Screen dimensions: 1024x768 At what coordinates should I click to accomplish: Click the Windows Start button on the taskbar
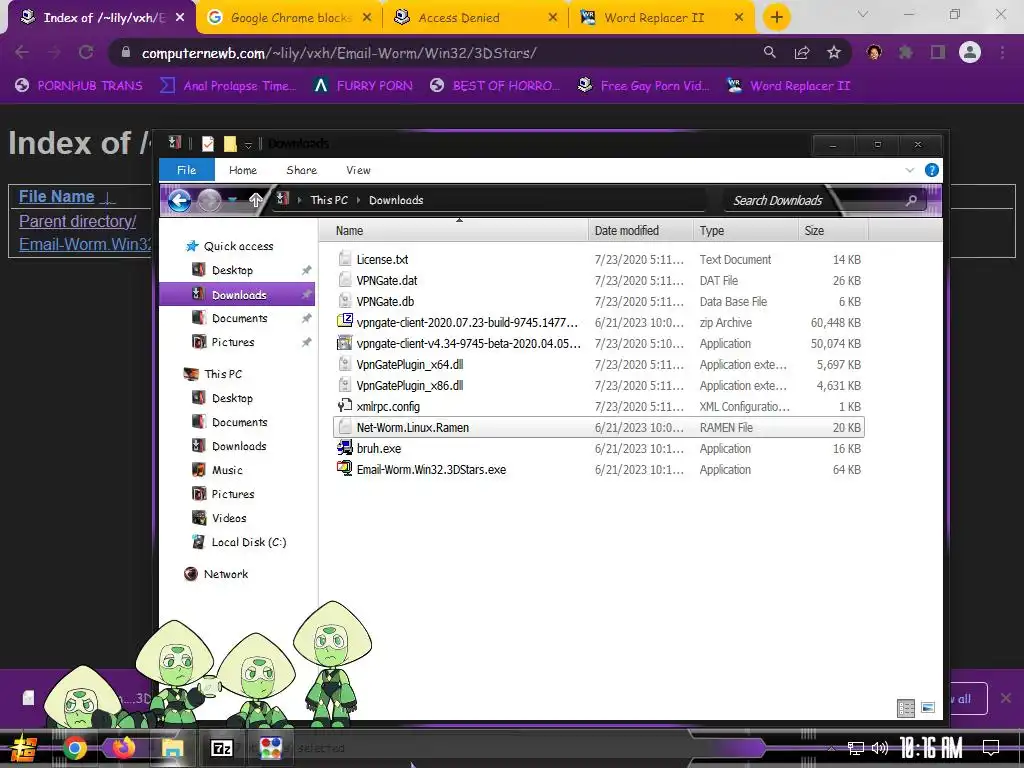[24, 748]
